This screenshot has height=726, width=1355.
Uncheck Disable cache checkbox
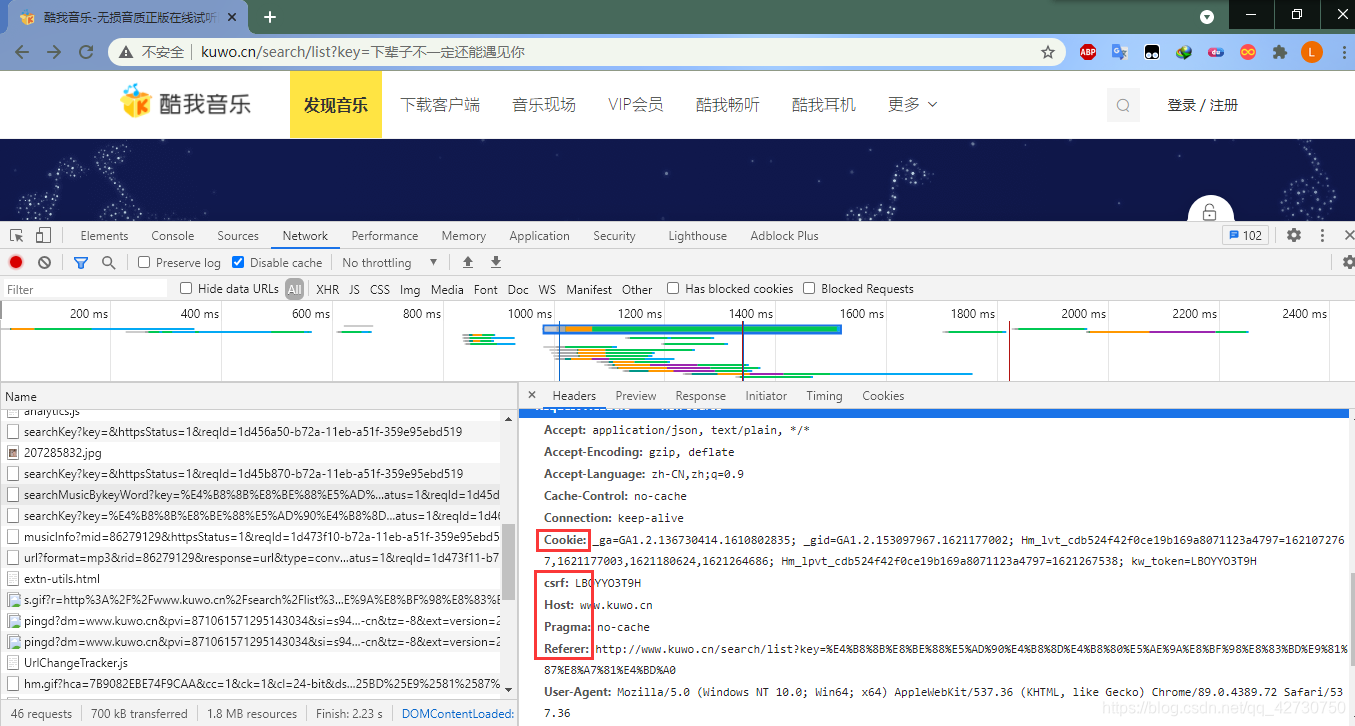(238, 262)
